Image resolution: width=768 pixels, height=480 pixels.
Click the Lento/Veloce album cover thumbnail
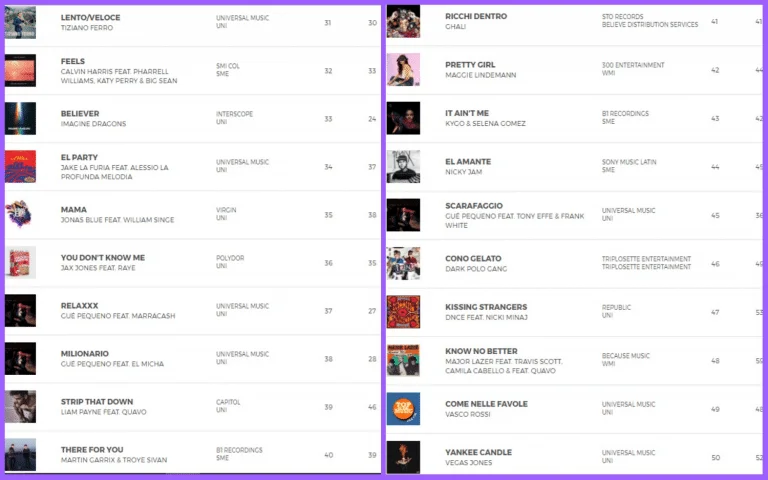(20, 20)
